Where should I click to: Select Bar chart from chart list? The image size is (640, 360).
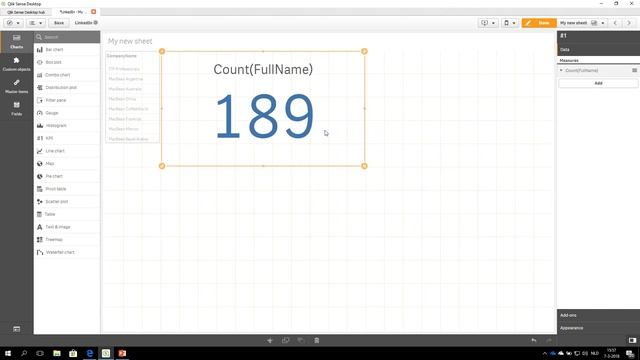[67, 49]
